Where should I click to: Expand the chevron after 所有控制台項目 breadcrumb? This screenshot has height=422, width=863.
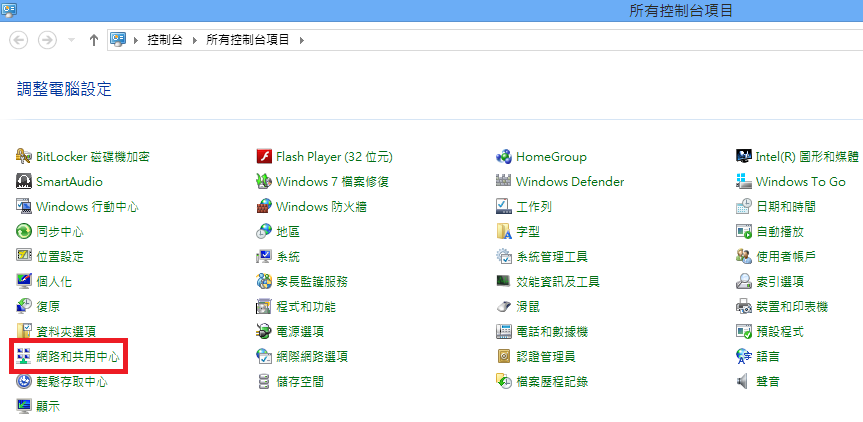point(301,40)
